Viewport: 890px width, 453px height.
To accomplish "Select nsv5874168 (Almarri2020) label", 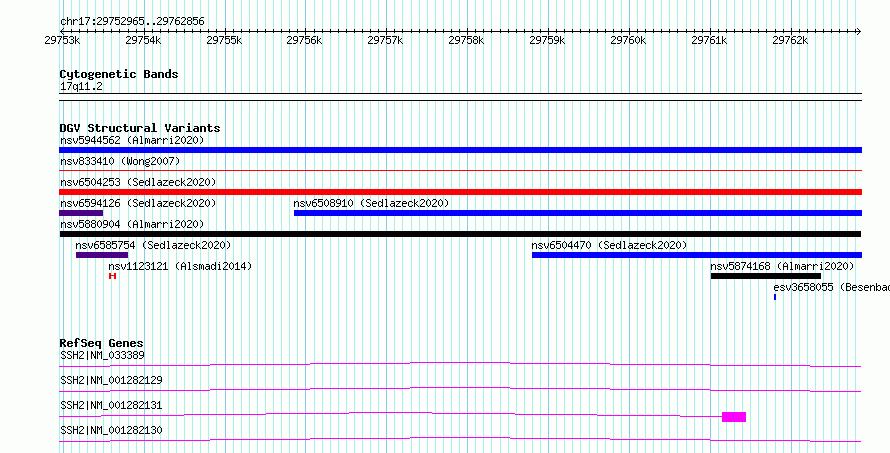I will coord(782,266).
